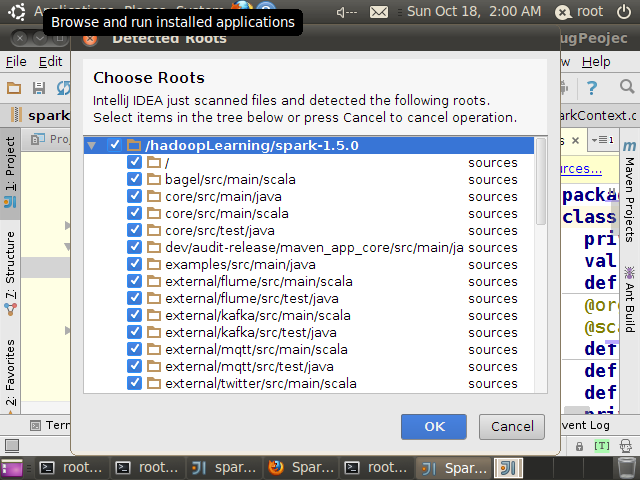The height and width of the screenshot is (480, 640).
Task: Click the Project view dropdown in panel header
Action: [x=50, y=139]
